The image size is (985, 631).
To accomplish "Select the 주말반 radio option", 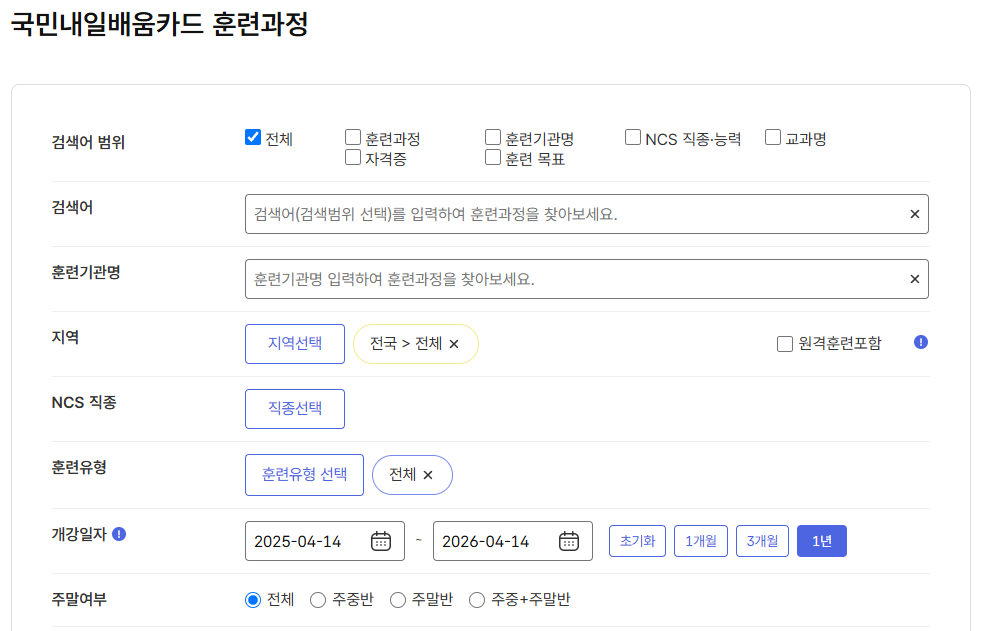I will 398,600.
